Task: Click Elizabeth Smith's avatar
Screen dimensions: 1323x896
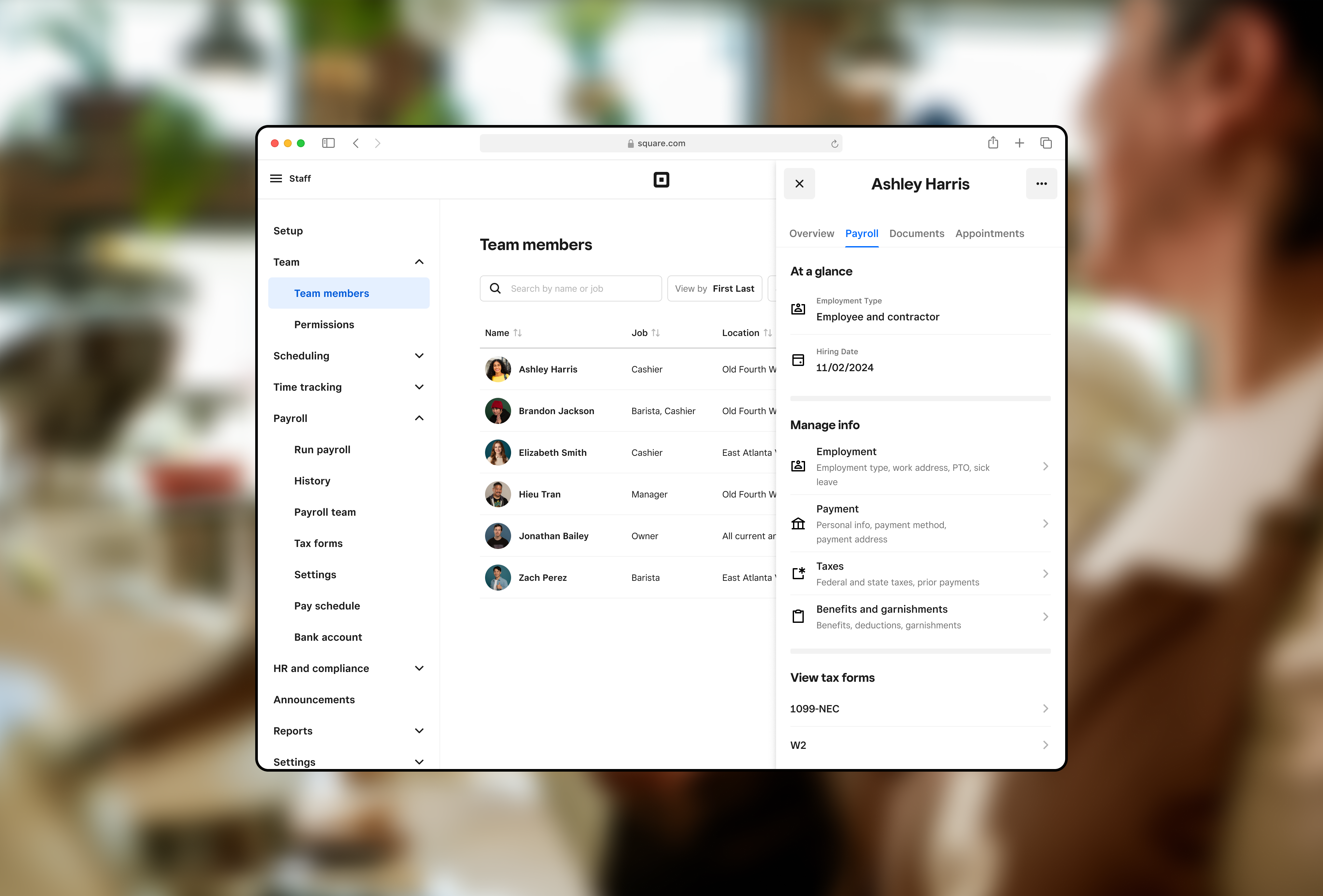Action: (x=497, y=453)
